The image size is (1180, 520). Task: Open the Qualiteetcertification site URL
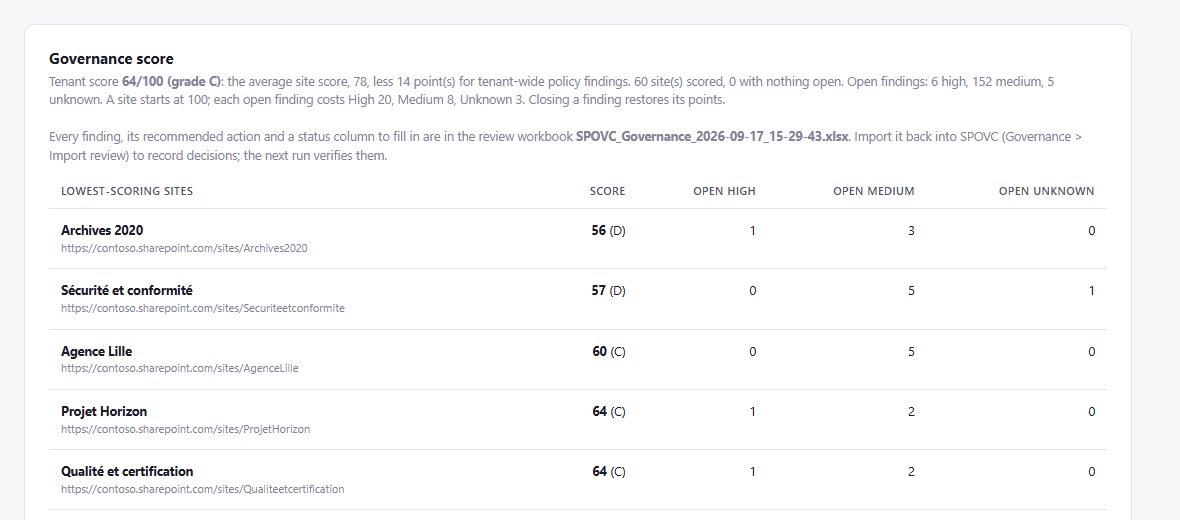coord(202,489)
